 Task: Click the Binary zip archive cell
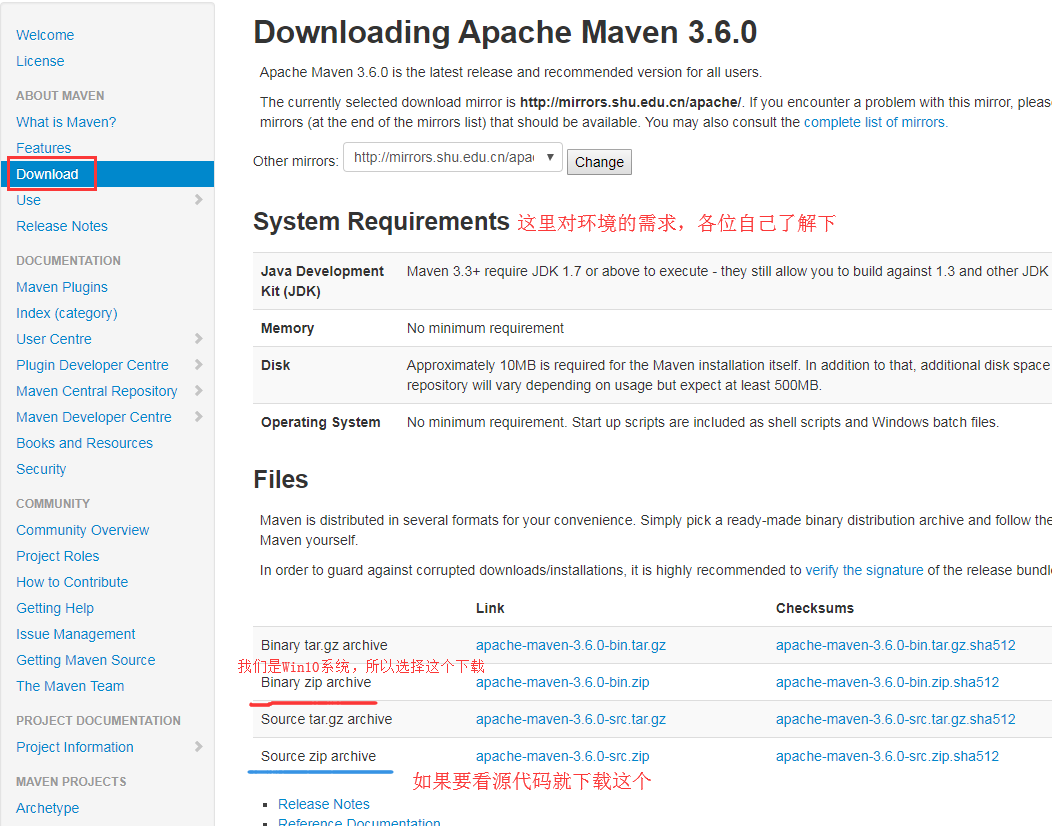(316, 682)
